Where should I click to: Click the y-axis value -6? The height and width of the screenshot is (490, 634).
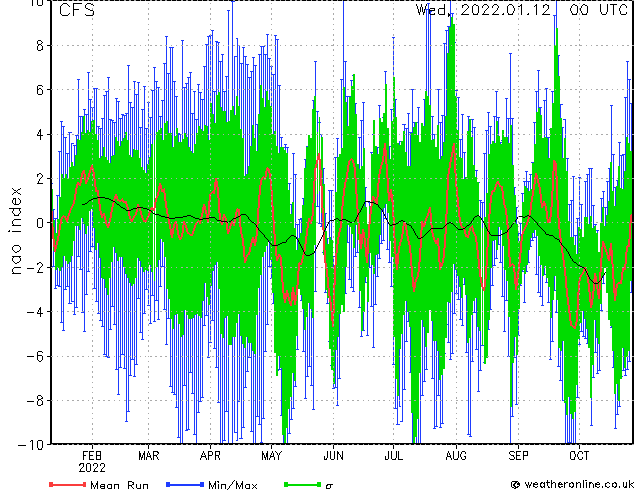tap(35, 356)
